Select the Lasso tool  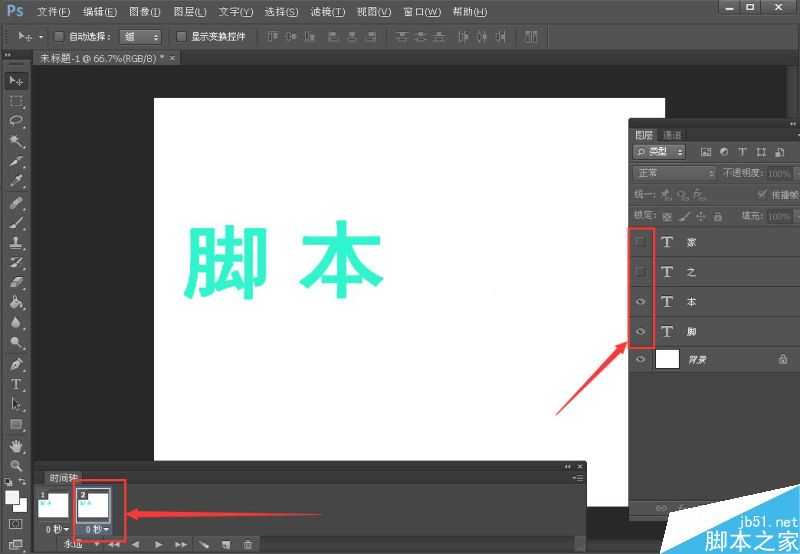coord(16,121)
